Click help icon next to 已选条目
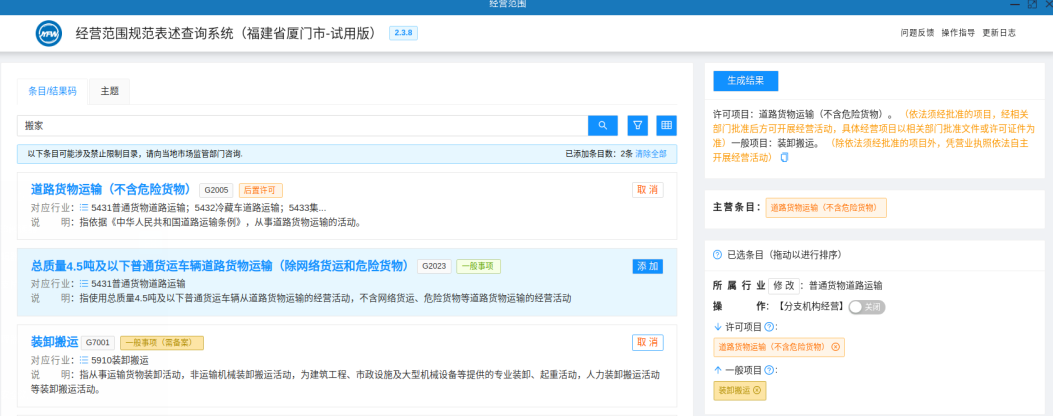The image size is (1053, 416). coord(717,255)
